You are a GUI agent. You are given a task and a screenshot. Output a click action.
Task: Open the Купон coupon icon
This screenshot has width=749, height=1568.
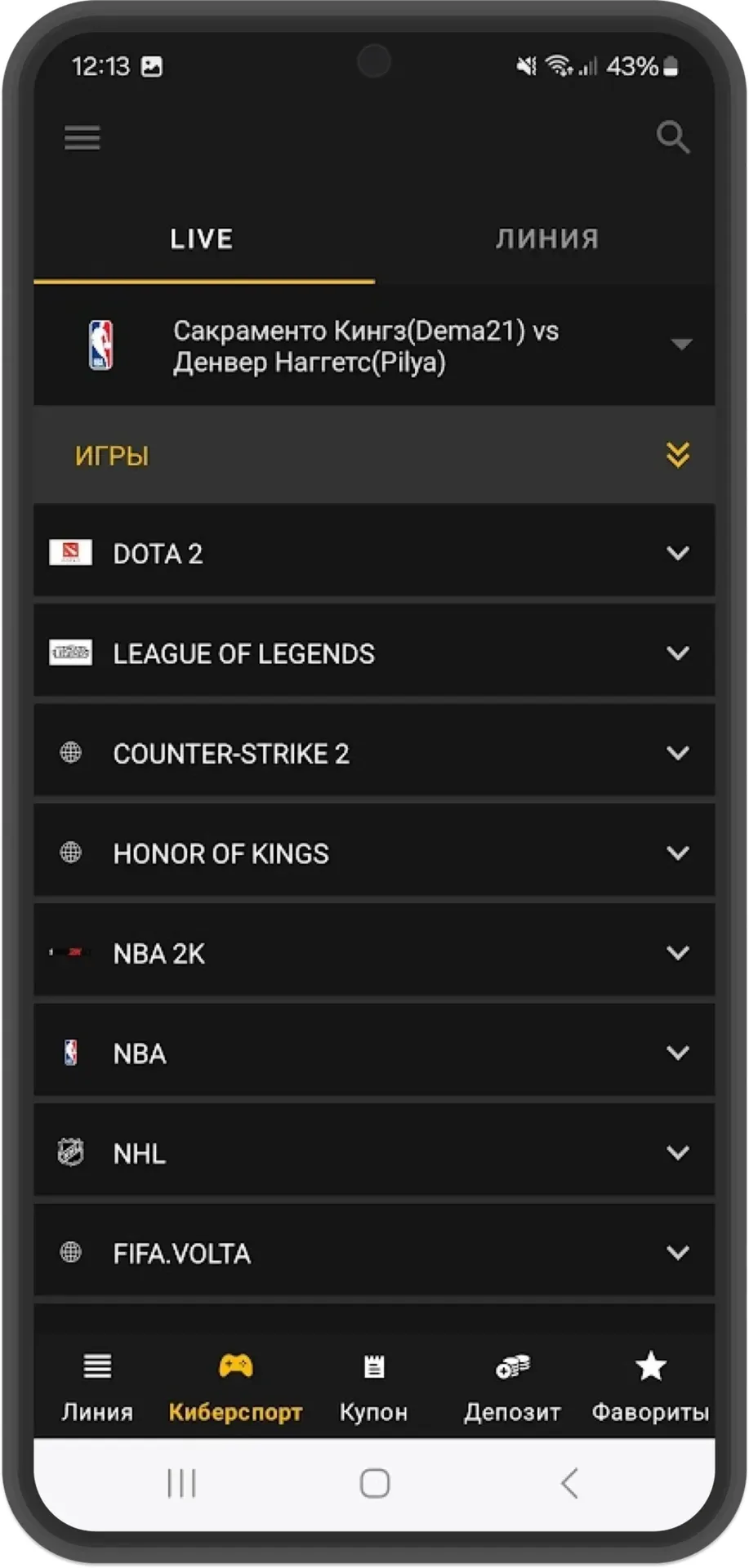[374, 1365]
